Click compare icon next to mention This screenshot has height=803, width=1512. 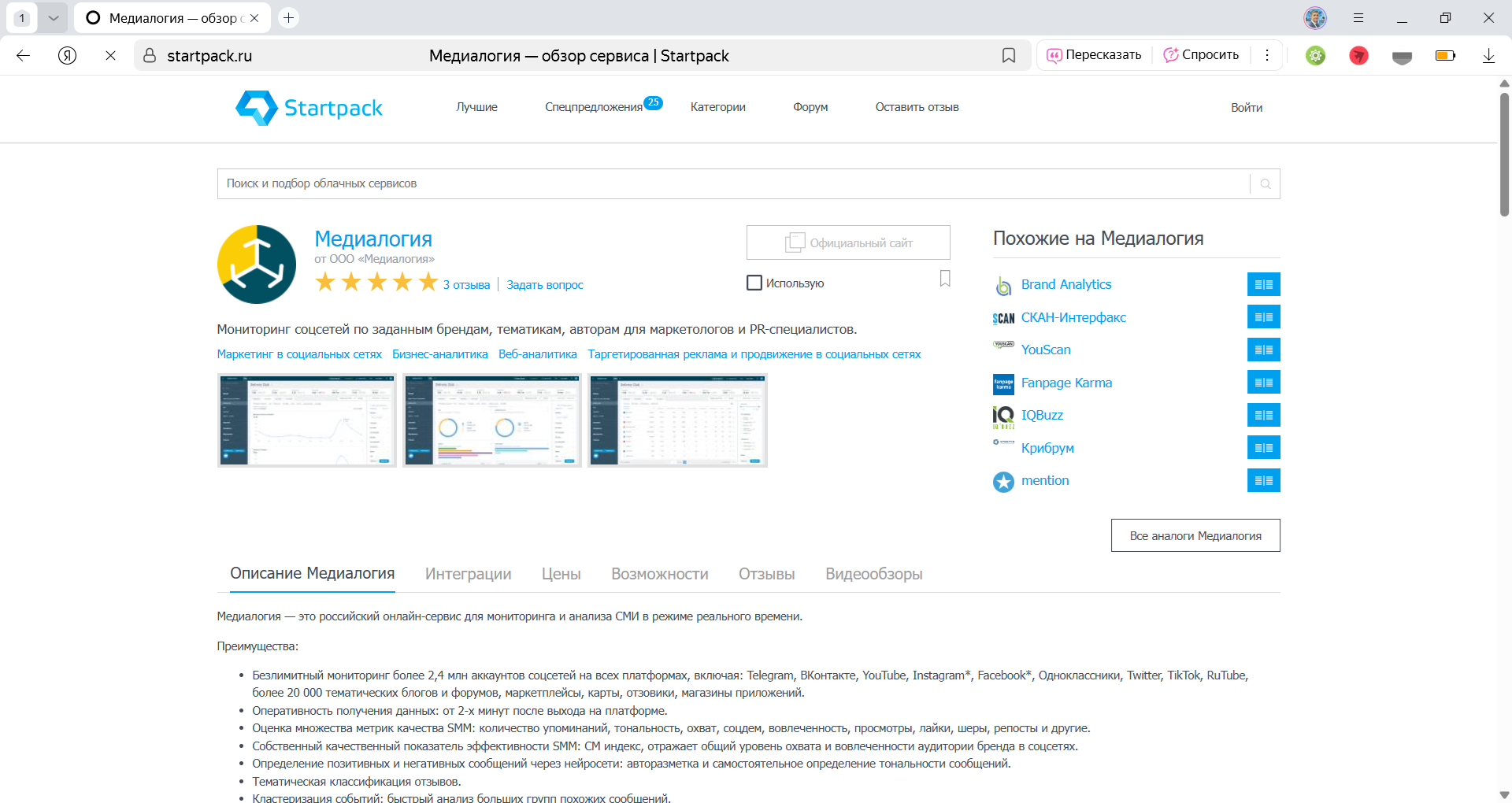coord(1263,481)
